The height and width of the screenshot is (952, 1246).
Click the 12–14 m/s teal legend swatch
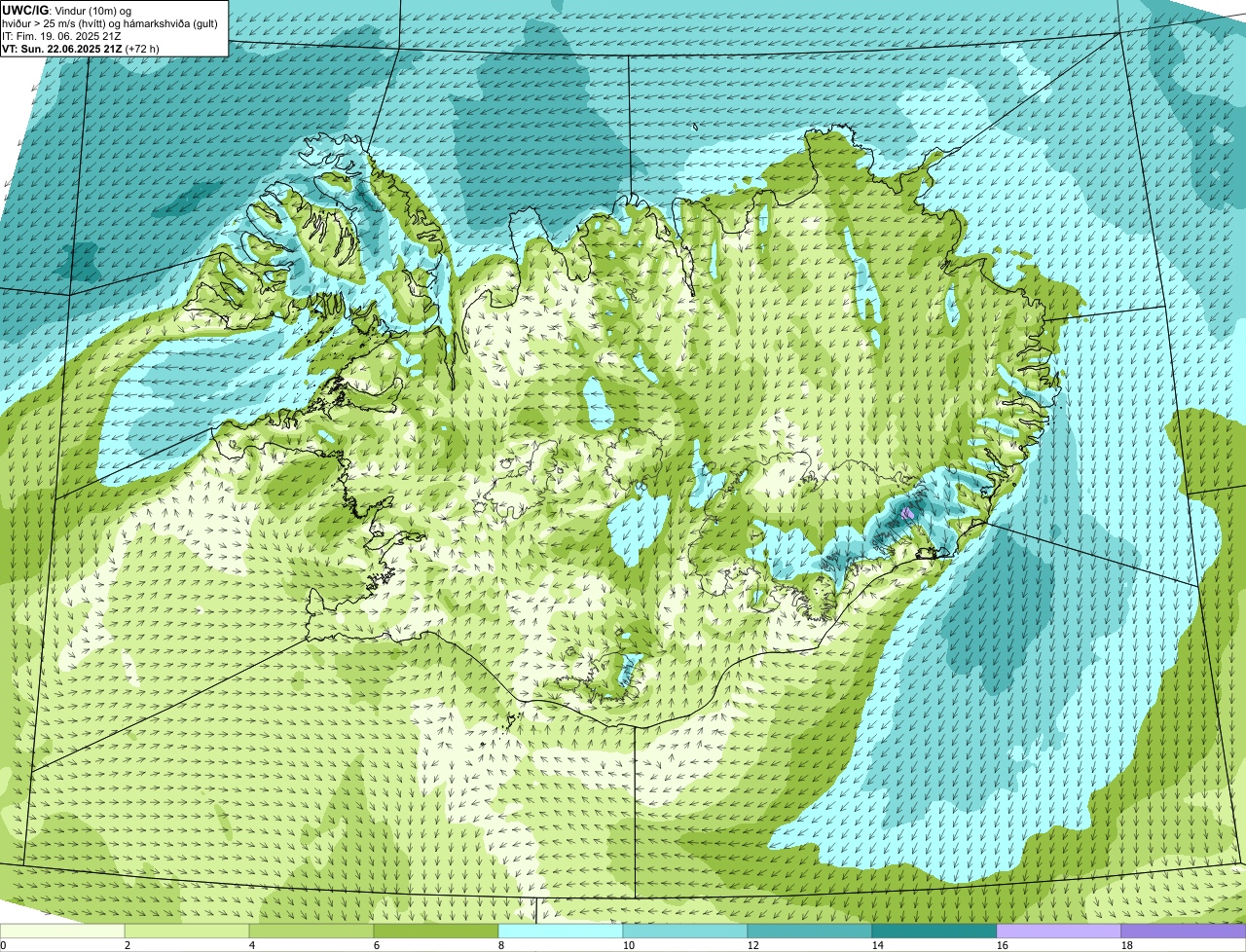[810, 932]
